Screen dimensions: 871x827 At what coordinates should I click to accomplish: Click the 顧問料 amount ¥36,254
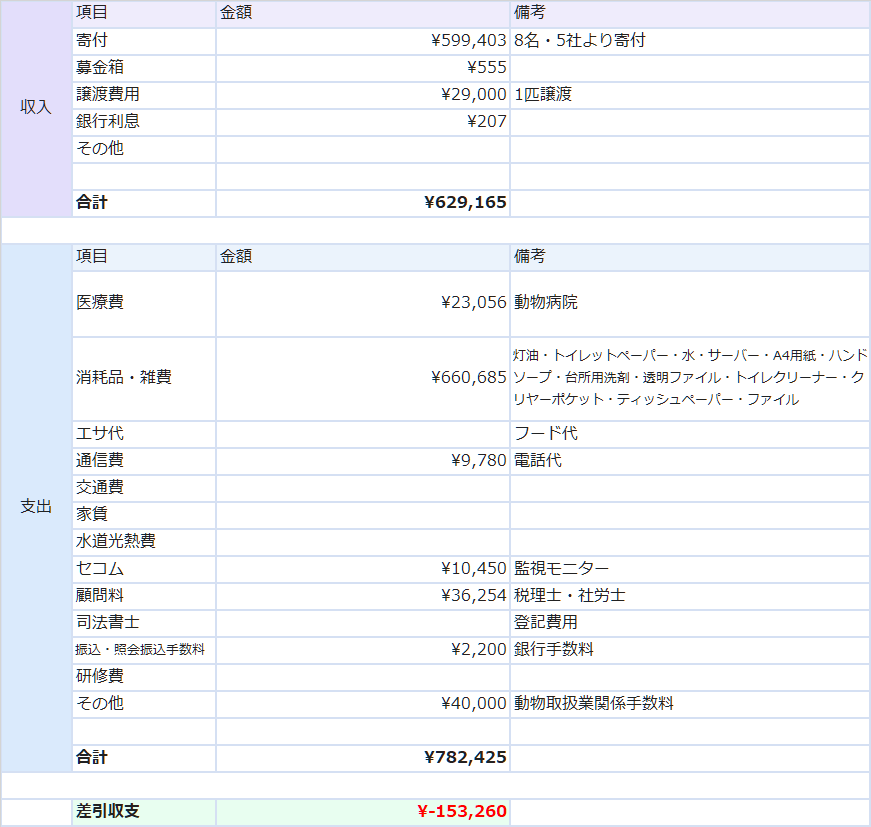click(x=473, y=596)
